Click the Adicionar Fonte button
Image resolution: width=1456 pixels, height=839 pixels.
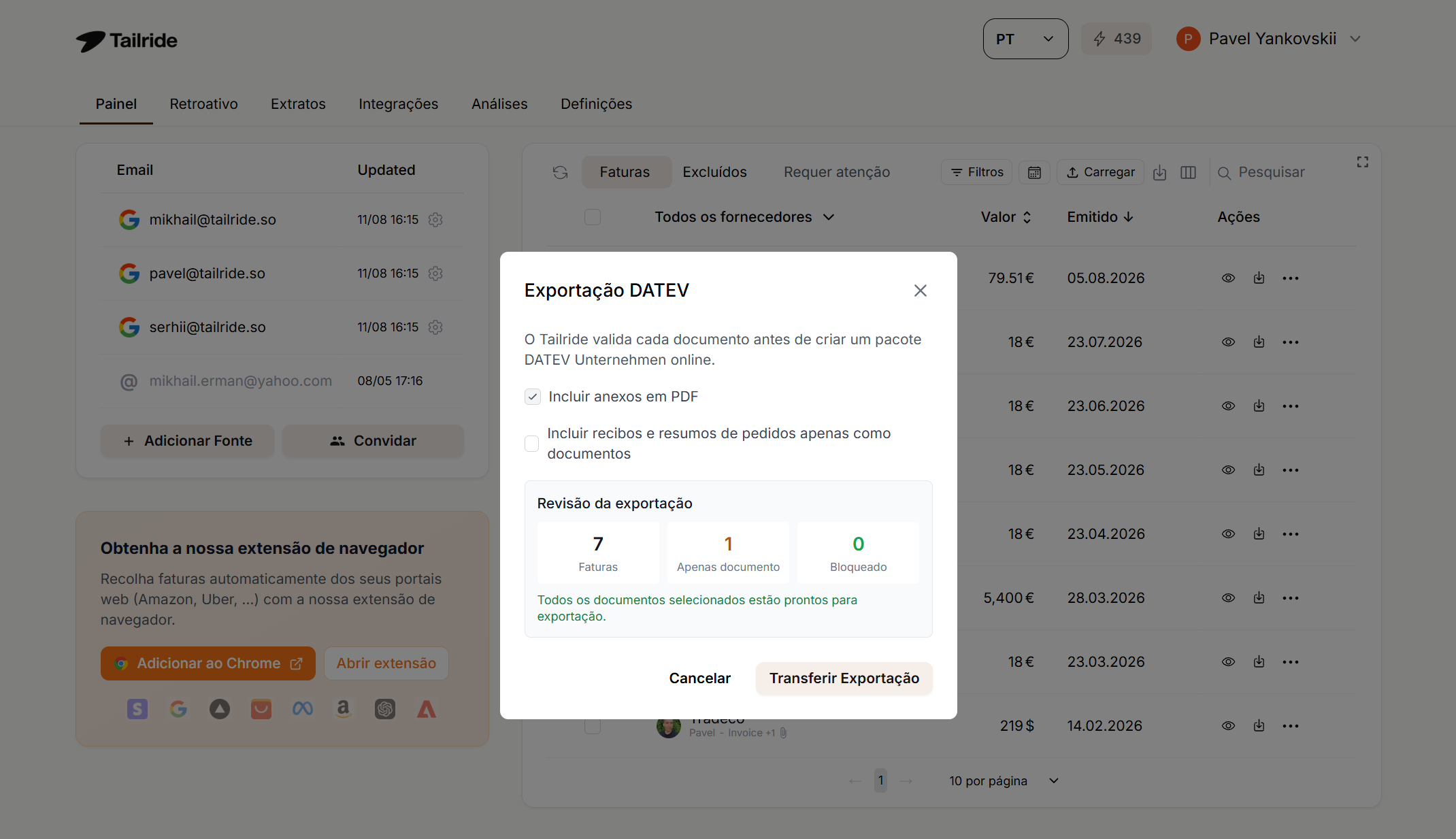[x=187, y=441]
